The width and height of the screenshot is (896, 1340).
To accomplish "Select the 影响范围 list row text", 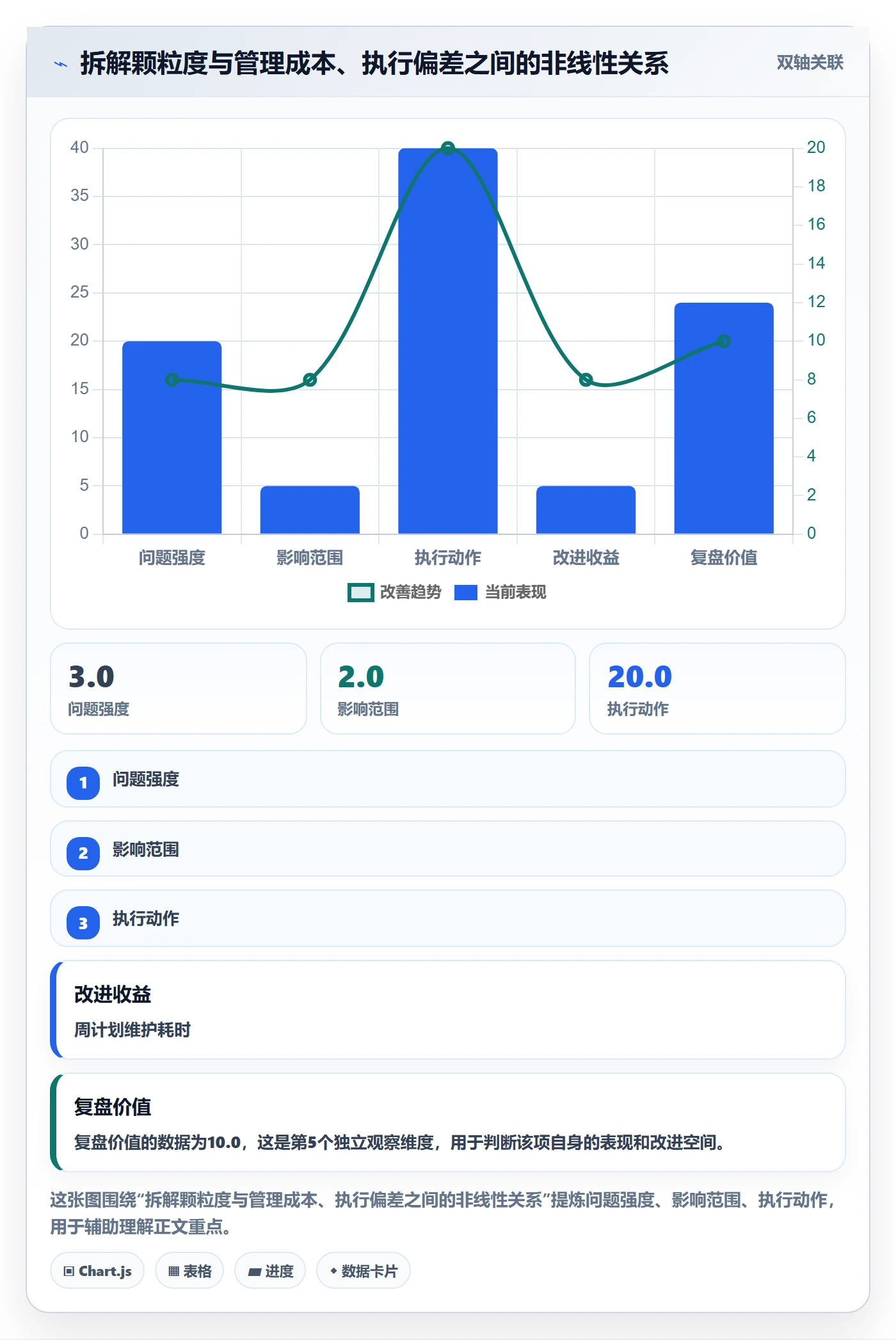I will coord(146,850).
